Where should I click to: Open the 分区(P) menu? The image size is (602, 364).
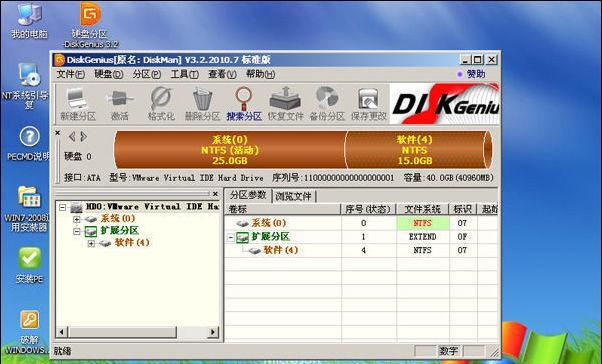(x=147, y=74)
